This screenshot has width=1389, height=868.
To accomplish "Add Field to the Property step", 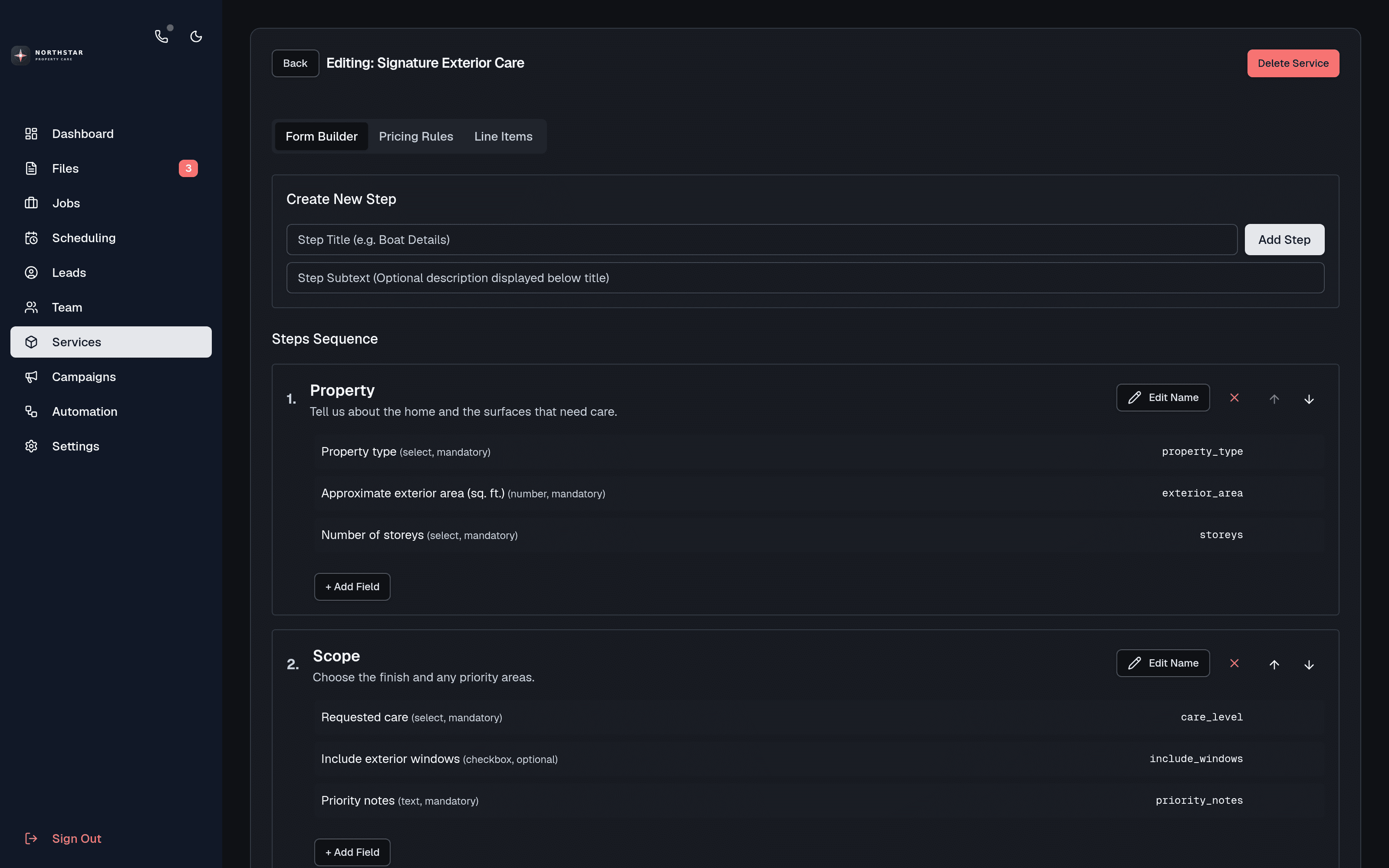I will coord(352,587).
